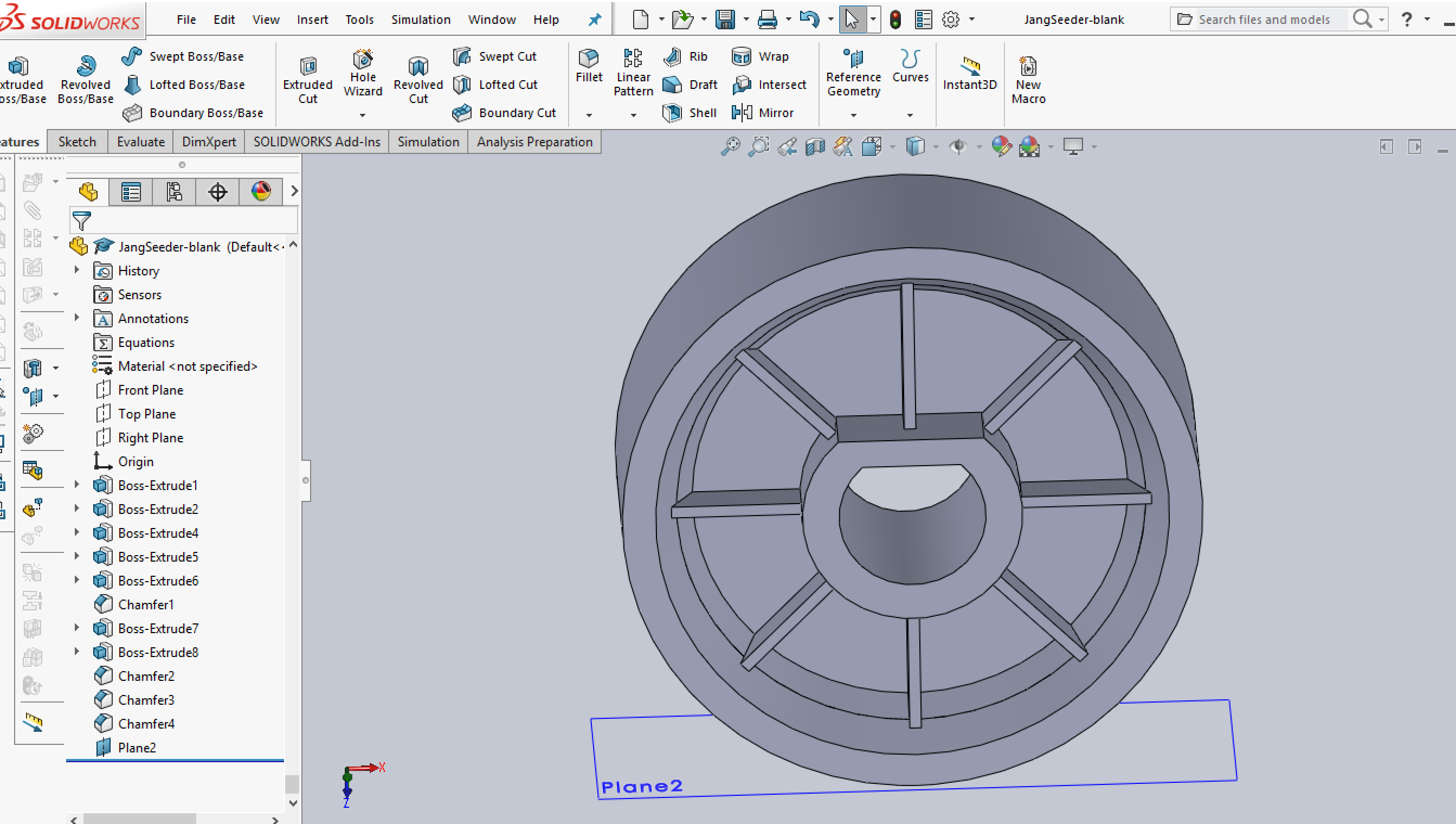Open the Reference Geometry dropdown arrow
1456x824 pixels.
pos(853,115)
